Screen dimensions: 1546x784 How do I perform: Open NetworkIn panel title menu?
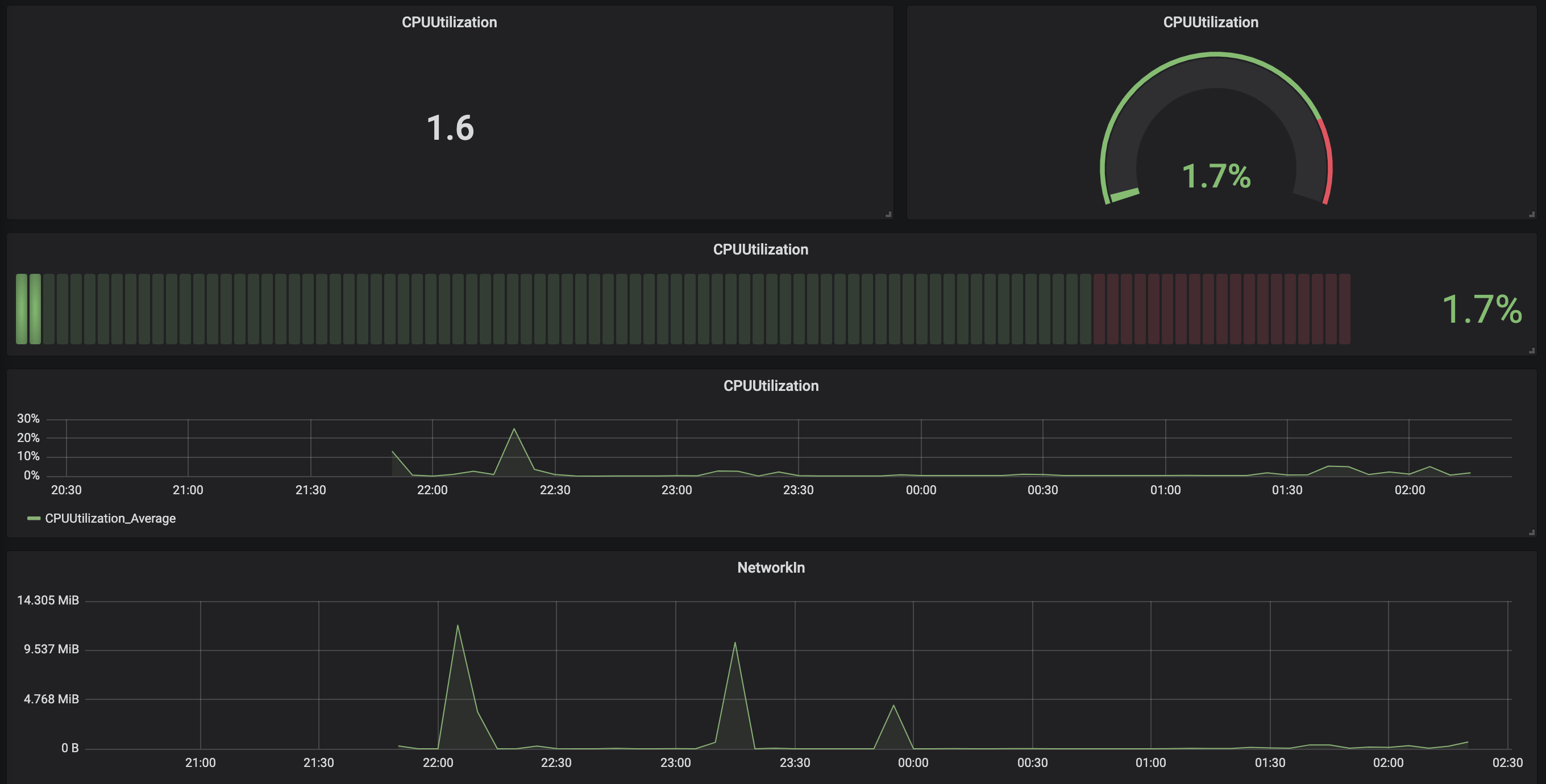point(771,568)
